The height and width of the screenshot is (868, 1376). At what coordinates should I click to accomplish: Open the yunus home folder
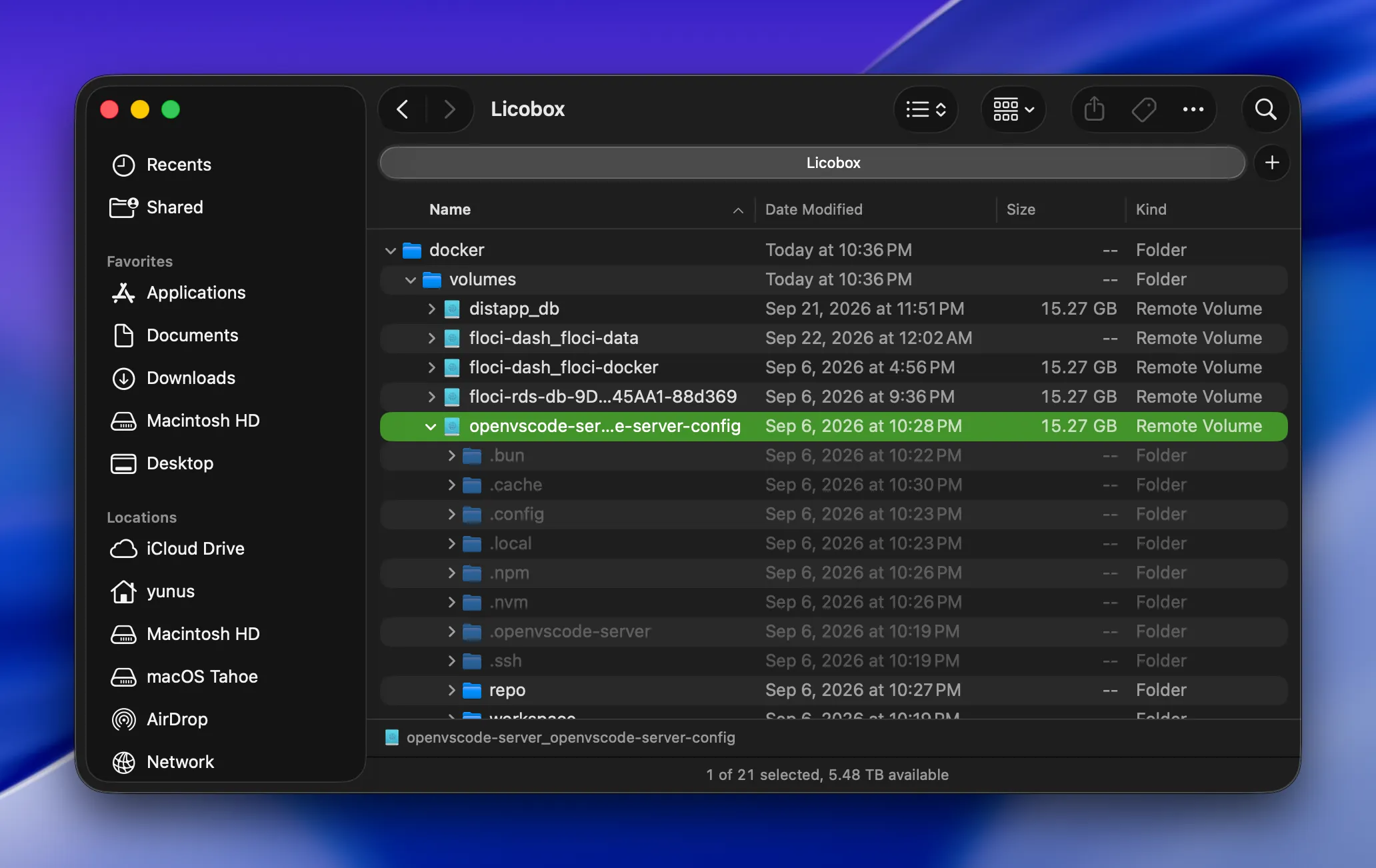click(153, 591)
